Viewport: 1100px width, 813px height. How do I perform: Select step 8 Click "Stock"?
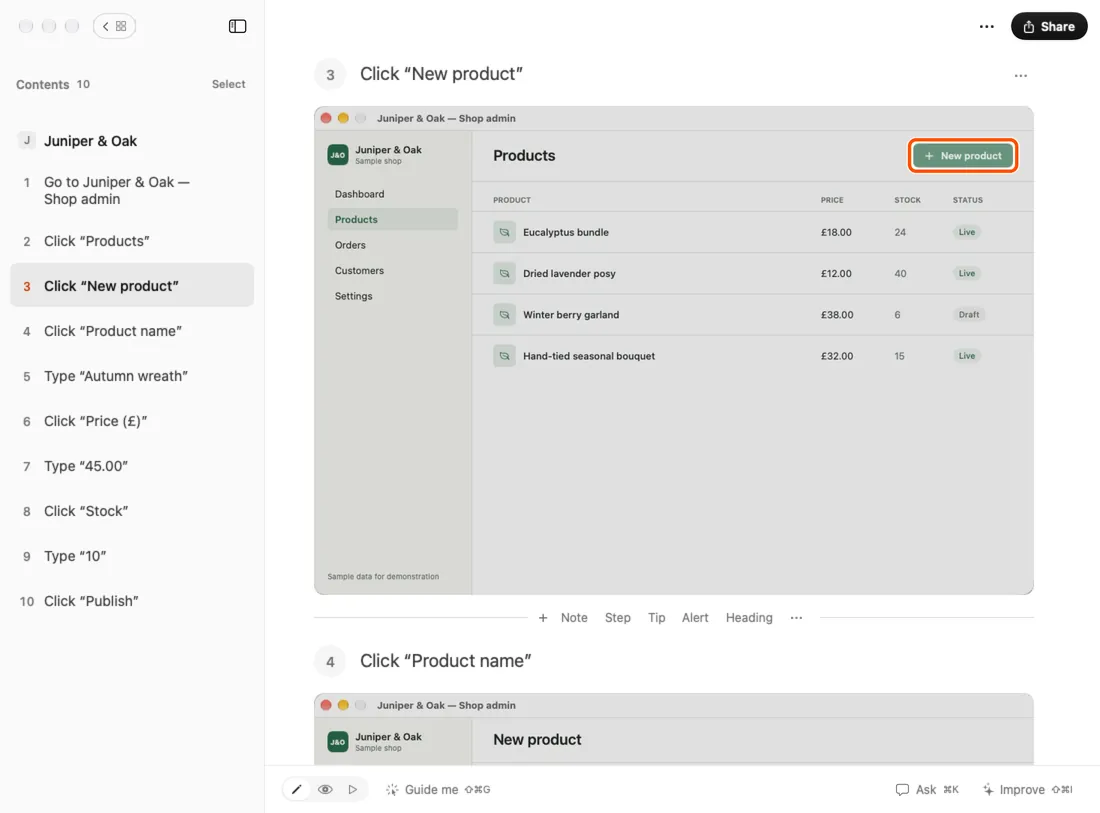(132, 511)
